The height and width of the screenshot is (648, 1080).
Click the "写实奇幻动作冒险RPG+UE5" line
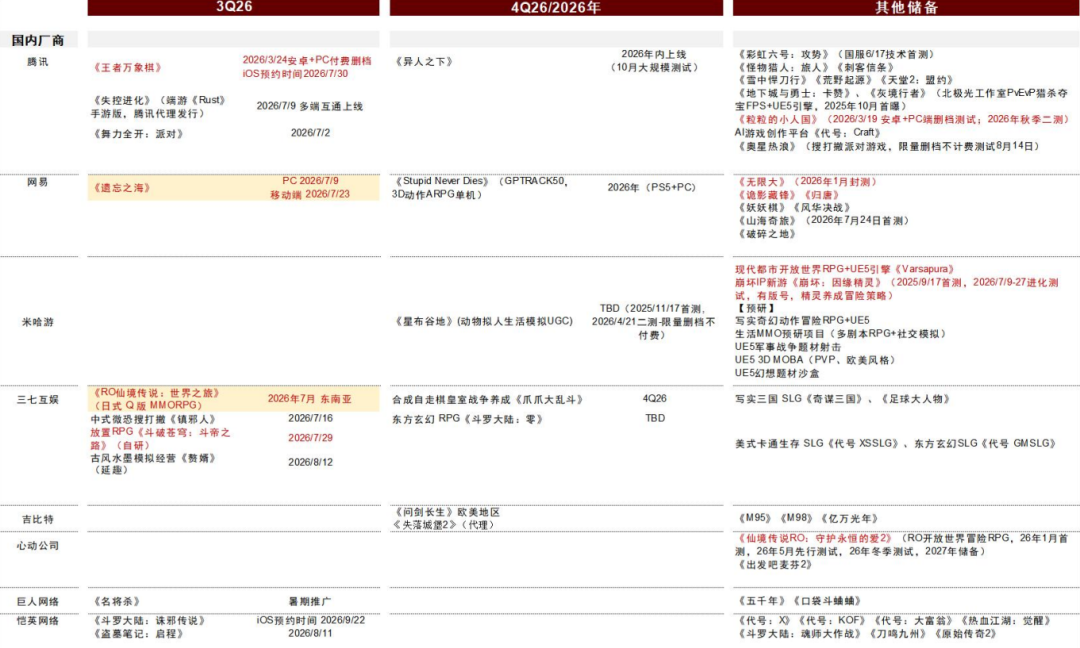802,320
